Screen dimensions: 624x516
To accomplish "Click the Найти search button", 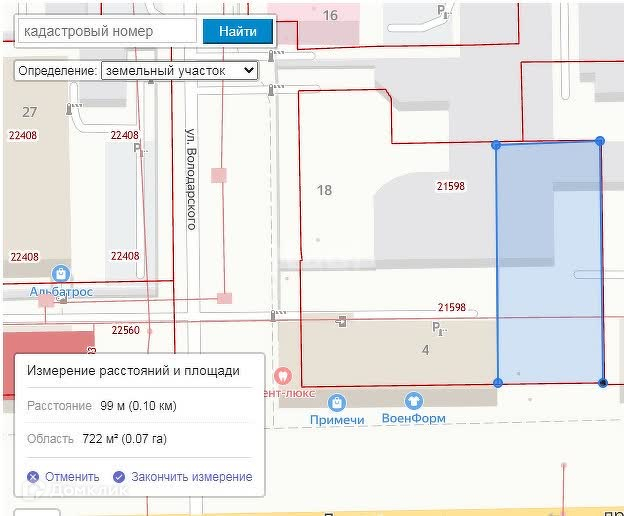I will [x=238, y=31].
